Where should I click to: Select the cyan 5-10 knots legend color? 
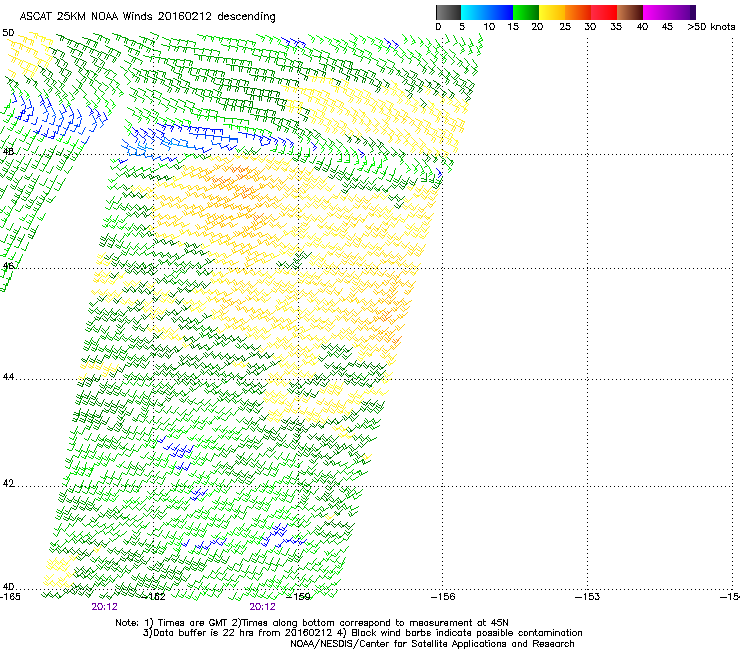pyautogui.click(x=474, y=12)
